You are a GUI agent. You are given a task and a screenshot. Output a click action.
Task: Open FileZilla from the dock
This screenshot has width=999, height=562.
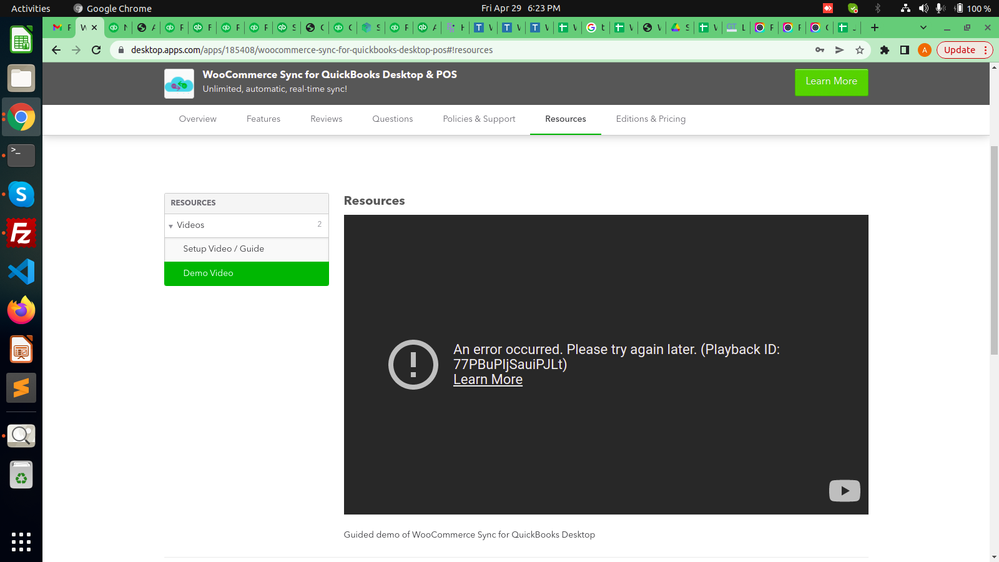tap(21, 233)
